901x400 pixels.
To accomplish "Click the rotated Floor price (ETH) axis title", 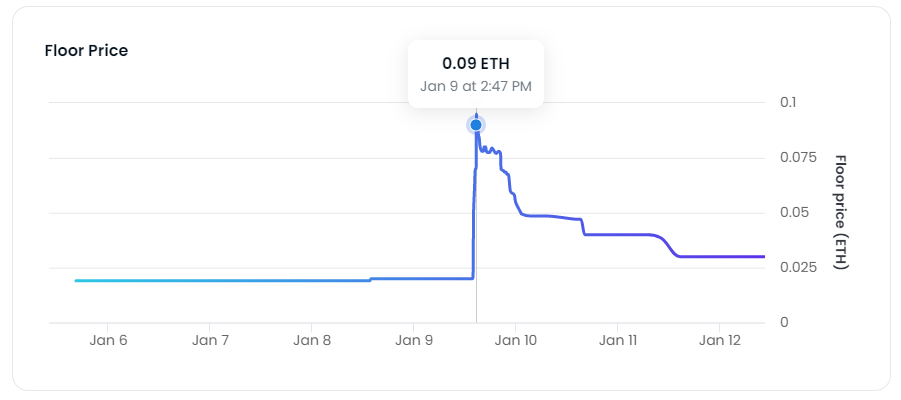I will pos(840,212).
